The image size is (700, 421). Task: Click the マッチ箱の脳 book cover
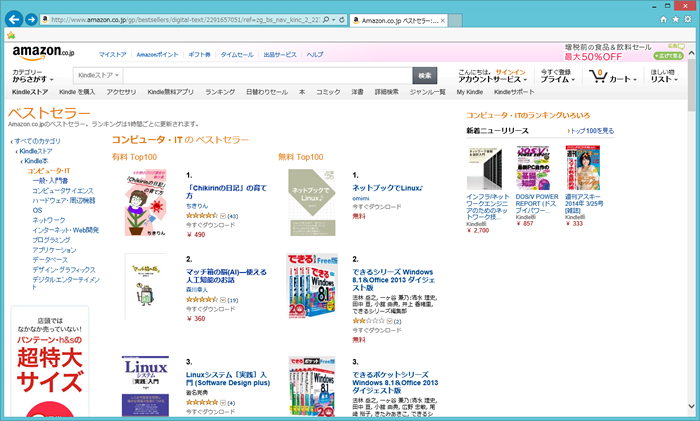tap(146, 286)
